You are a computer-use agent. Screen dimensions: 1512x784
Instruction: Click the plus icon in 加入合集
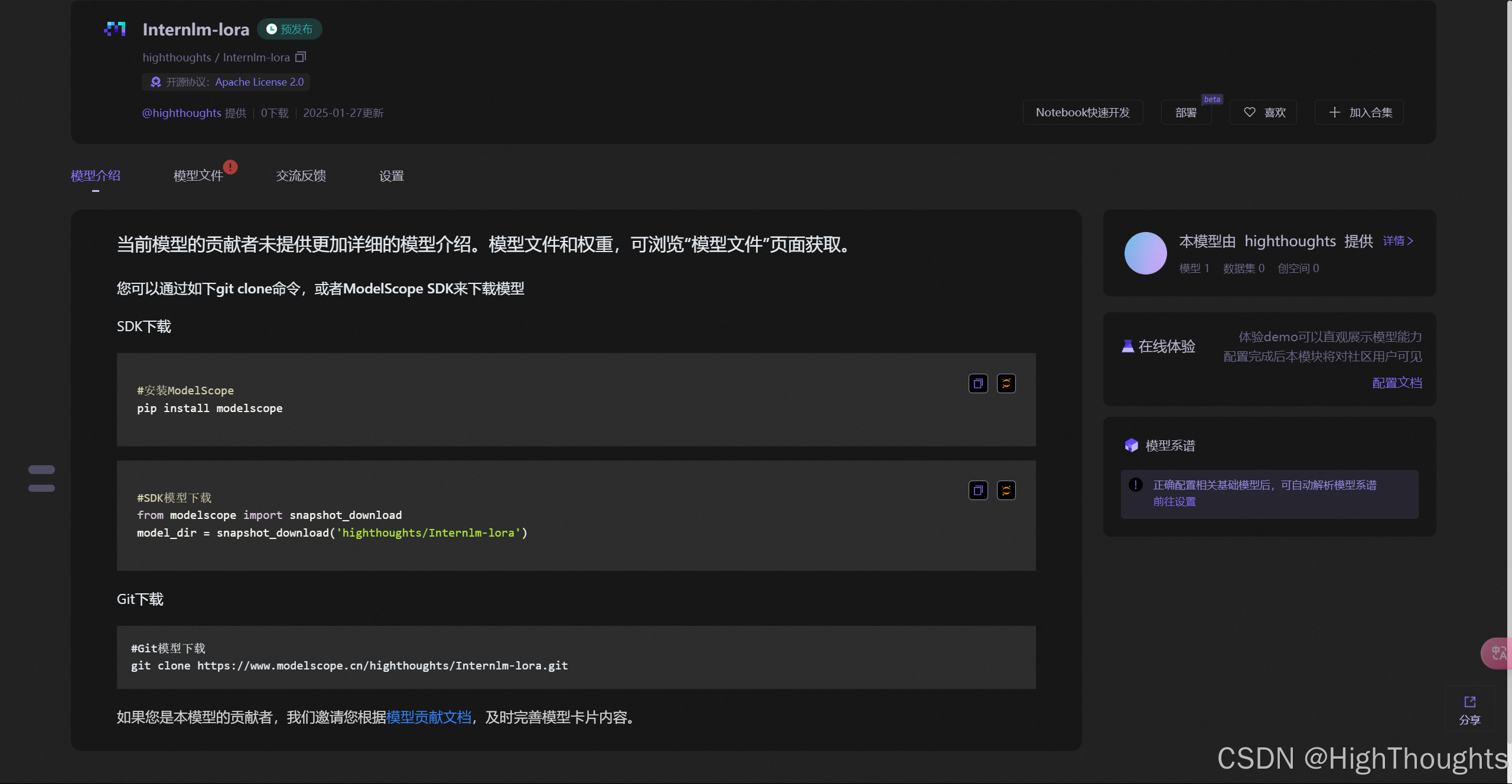1334,112
